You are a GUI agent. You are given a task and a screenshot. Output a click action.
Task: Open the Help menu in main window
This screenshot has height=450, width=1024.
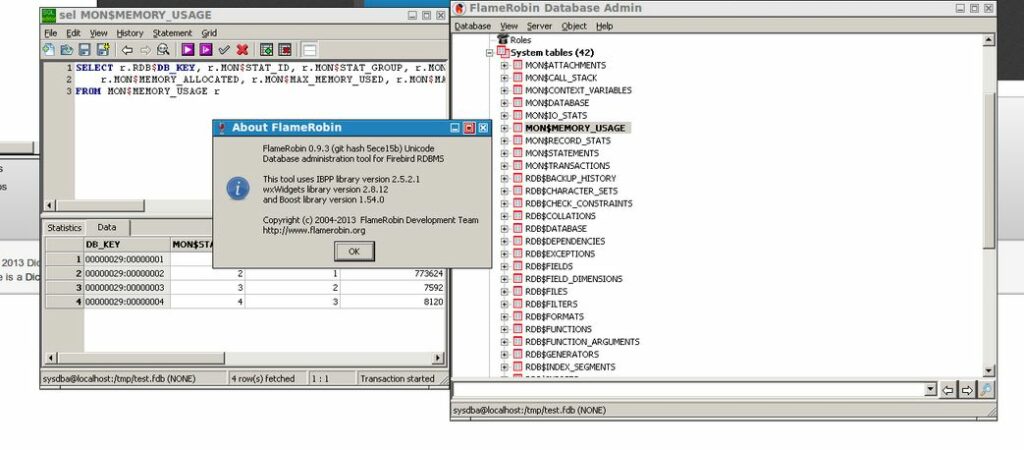point(605,26)
